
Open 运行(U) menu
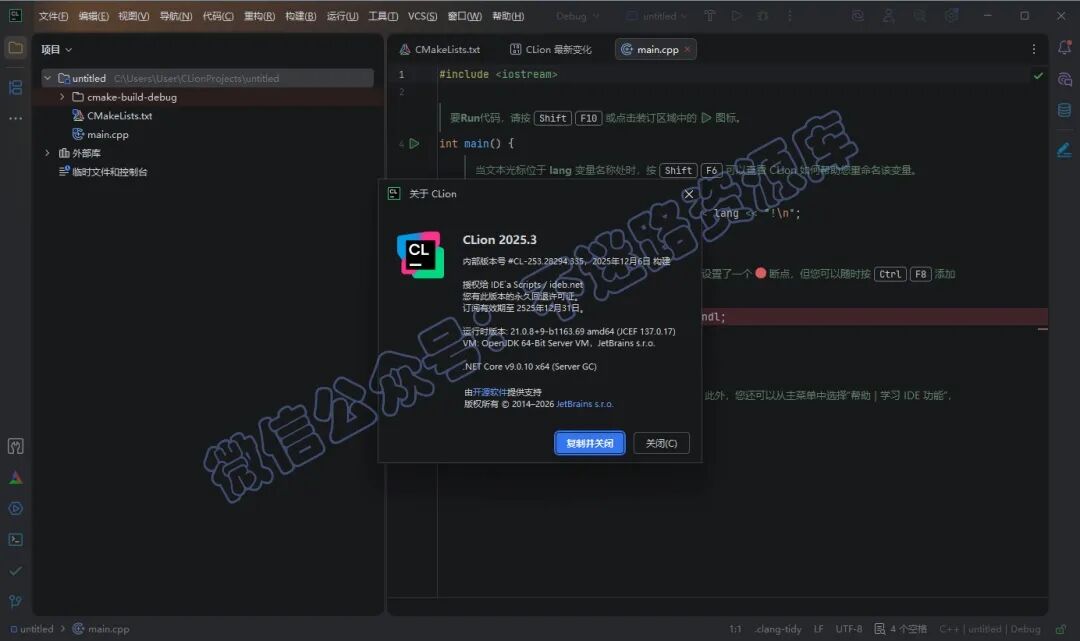click(x=342, y=16)
